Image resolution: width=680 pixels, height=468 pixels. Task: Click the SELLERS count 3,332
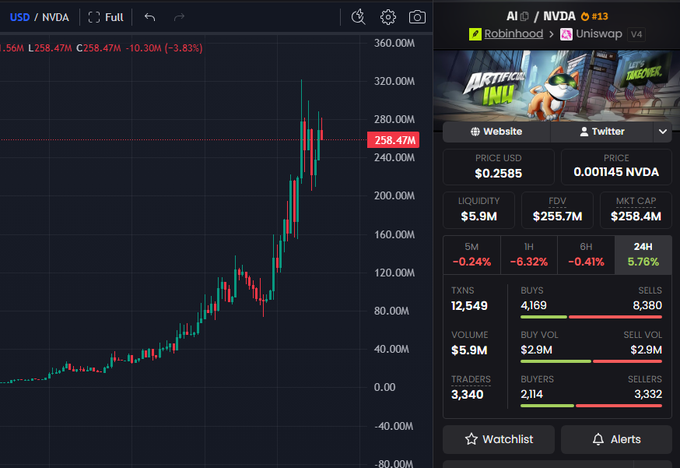(648, 394)
